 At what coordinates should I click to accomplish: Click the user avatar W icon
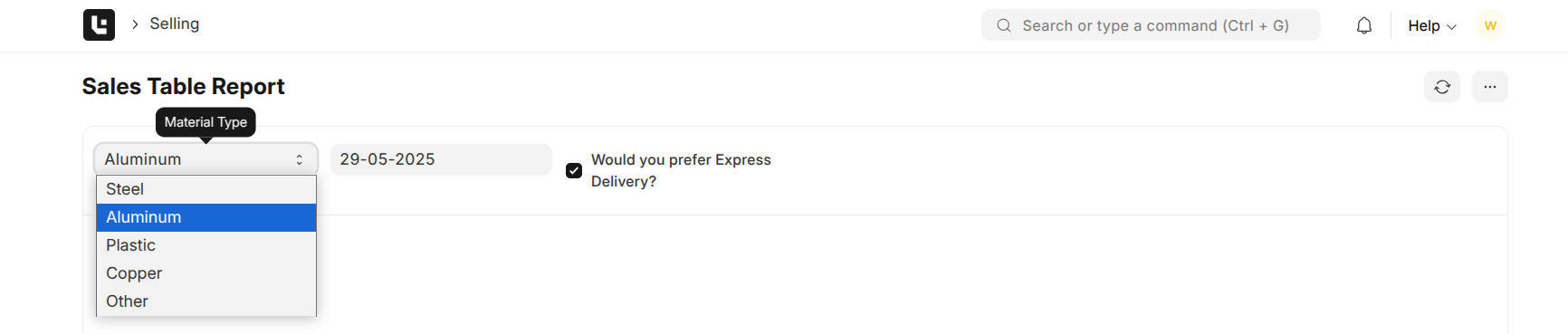pos(1490,25)
